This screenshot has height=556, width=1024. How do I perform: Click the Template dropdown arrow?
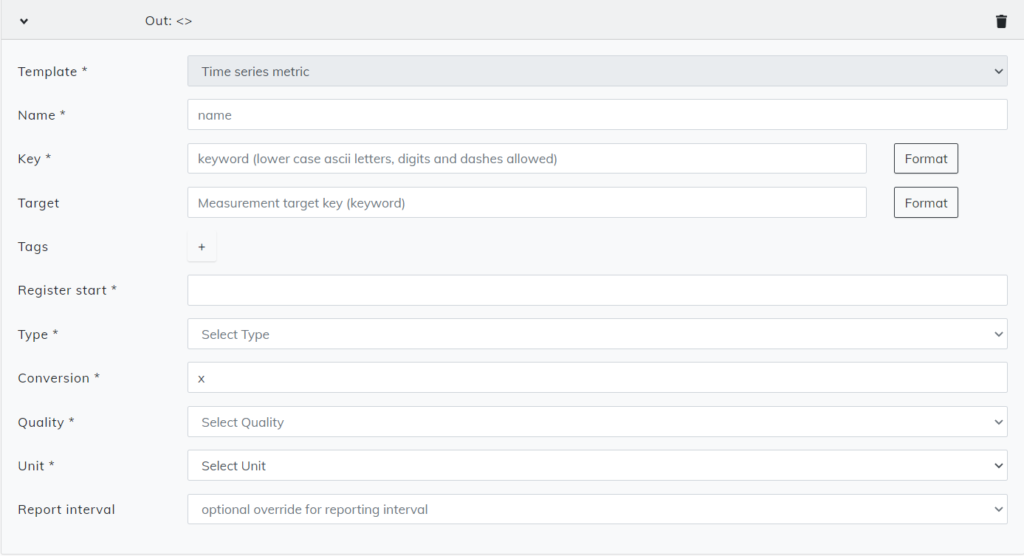[998, 71]
